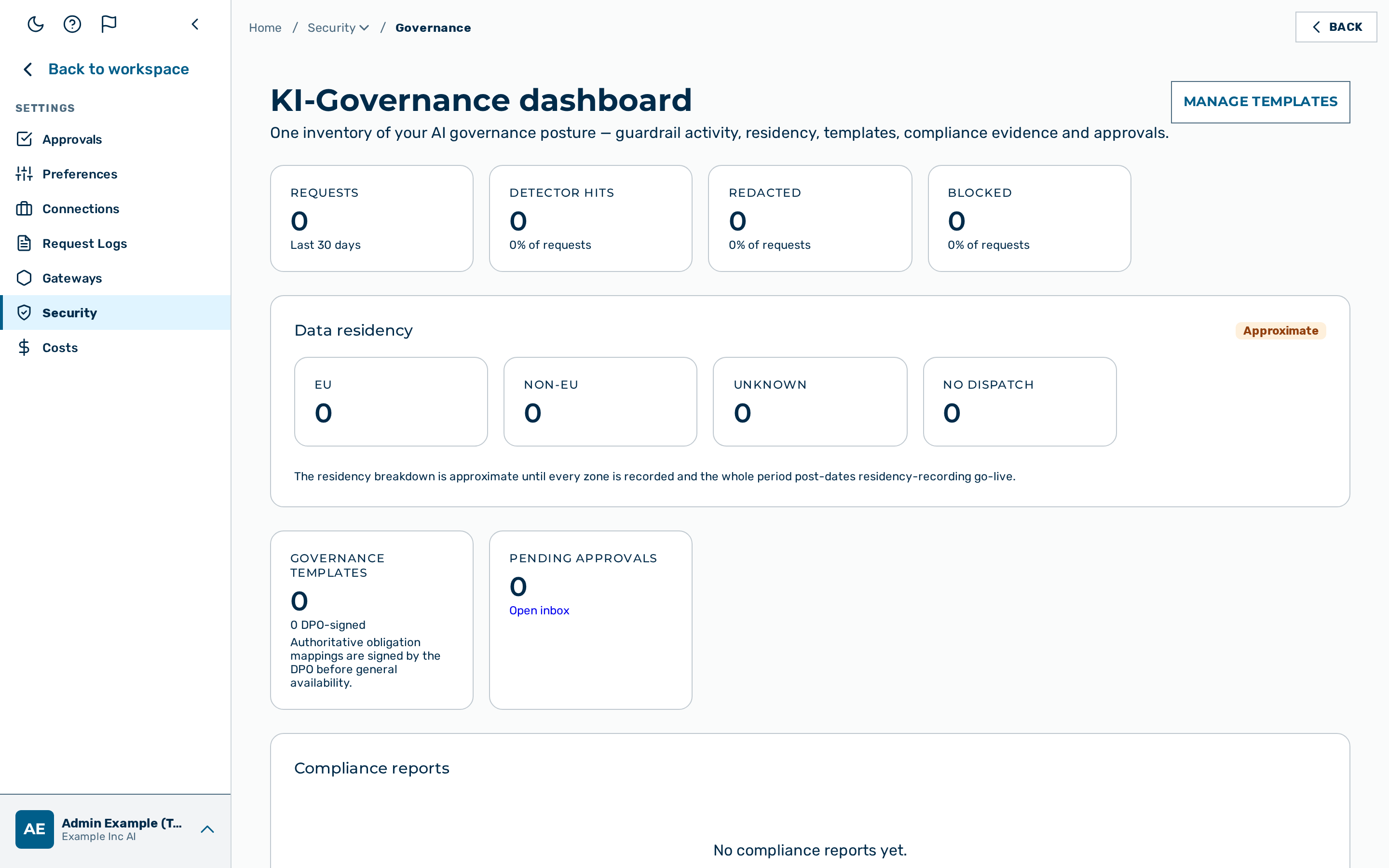Screen dimensions: 1389x868
Task: Select the Security sidebar item
Action: pos(115,313)
